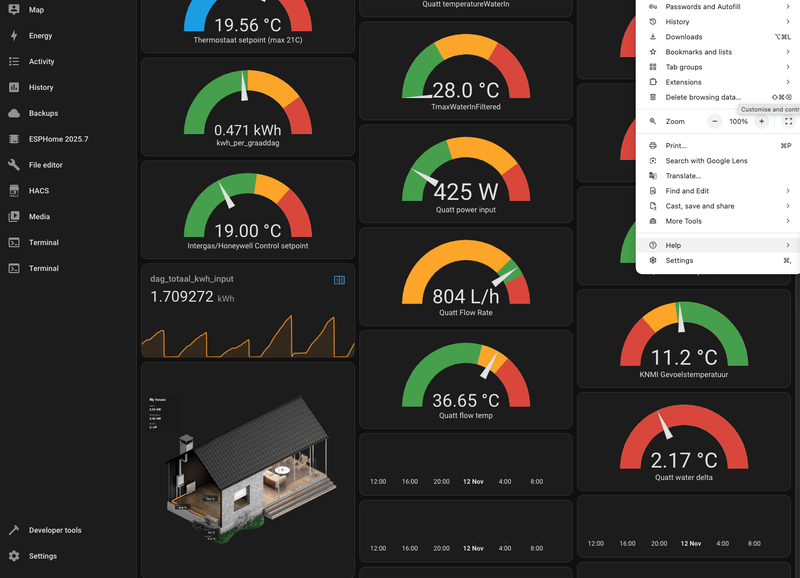Toggle browser fullscreen mode icon
The height and width of the screenshot is (578, 800).
(788, 121)
